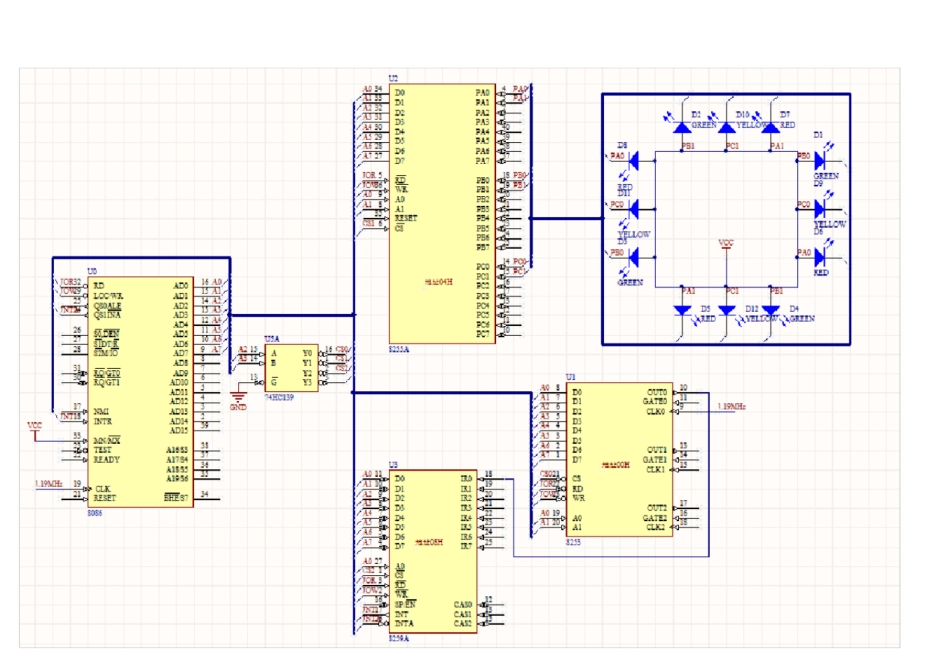Click VCC power port near 8086
This screenshot has height=672, width=950.
(x=35, y=426)
